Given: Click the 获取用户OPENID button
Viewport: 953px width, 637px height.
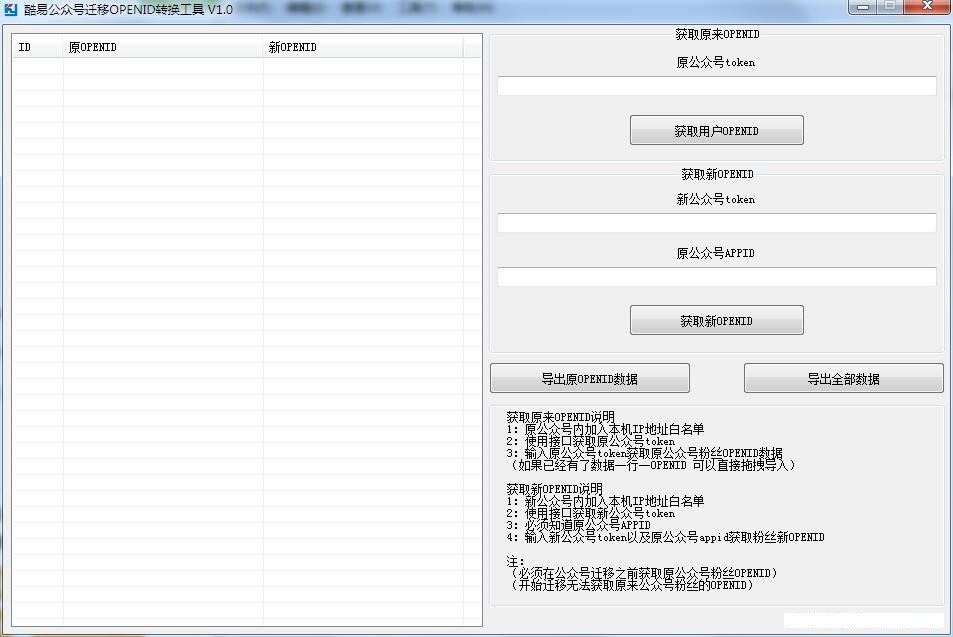Looking at the screenshot, I should click(x=717, y=130).
